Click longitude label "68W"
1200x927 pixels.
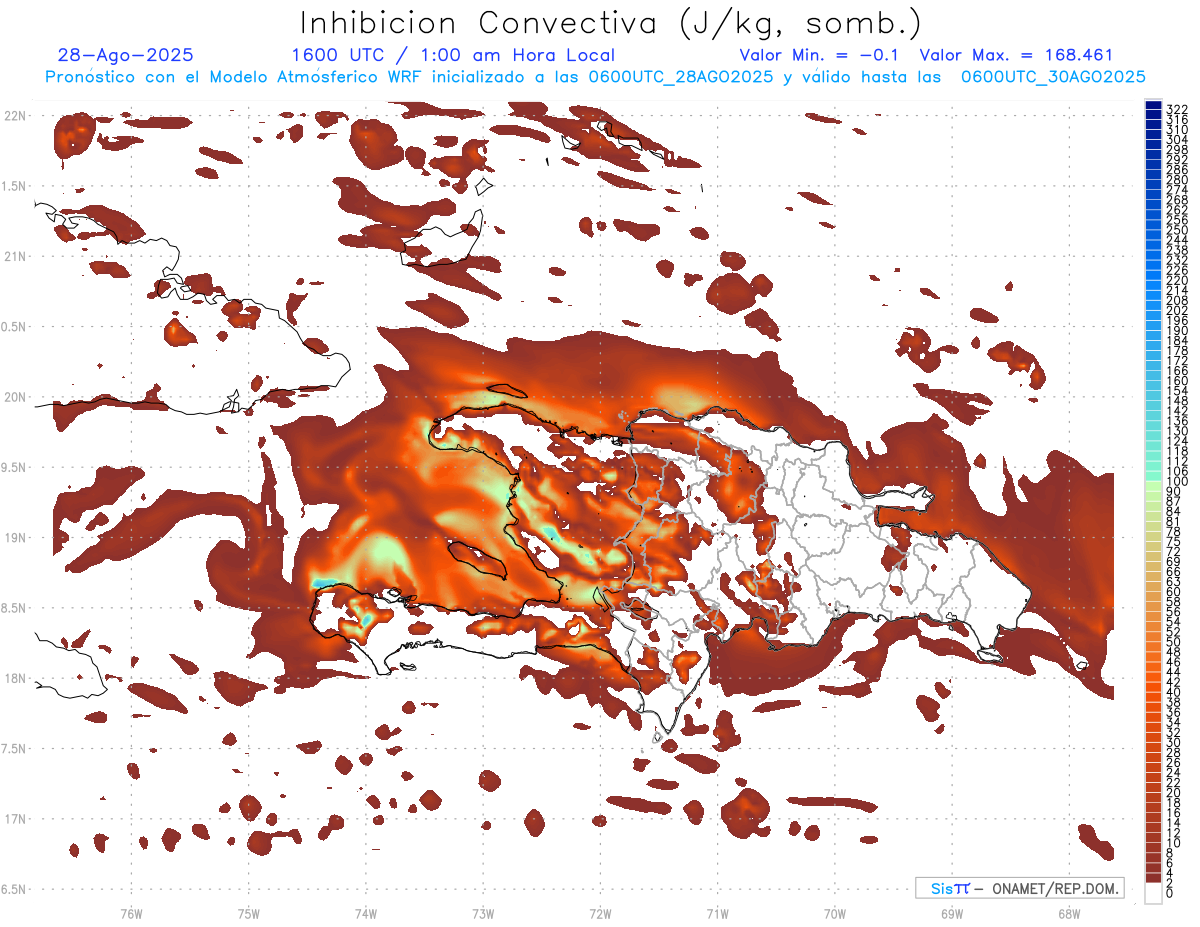pos(1069,913)
